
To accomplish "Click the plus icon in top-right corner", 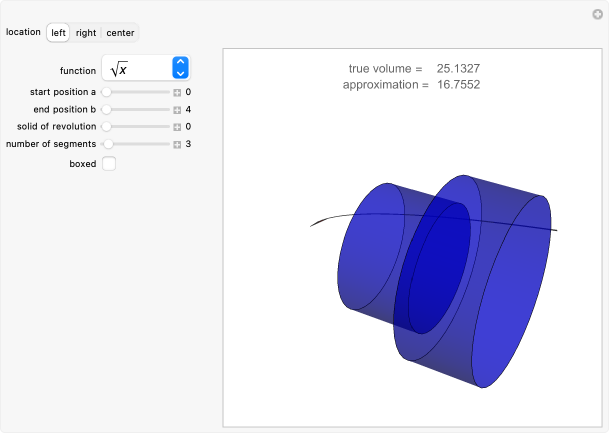I will coord(597,13).
